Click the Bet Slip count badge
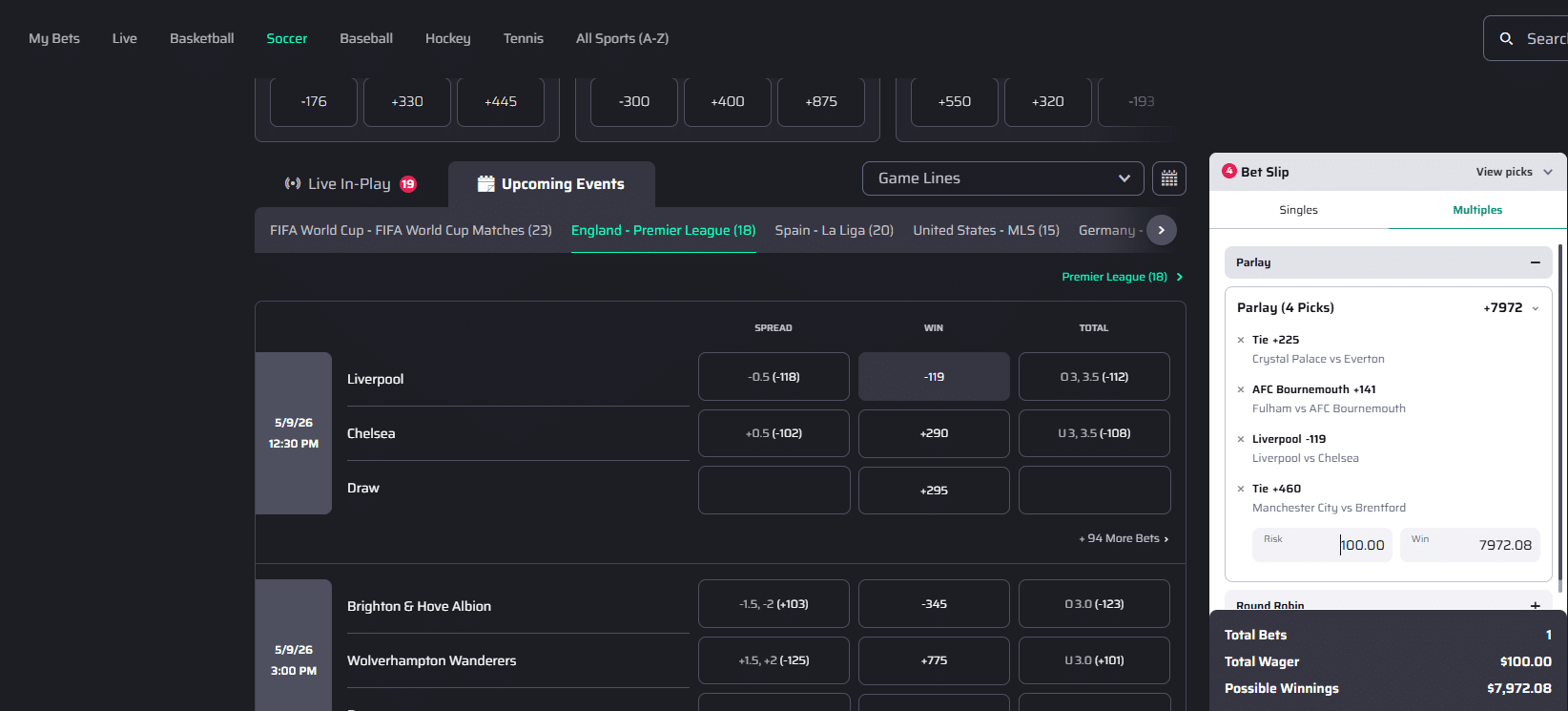 point(1229,171)
